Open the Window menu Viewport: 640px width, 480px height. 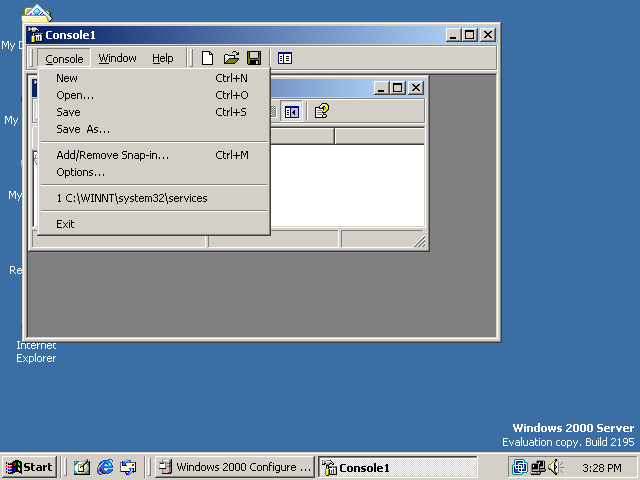[118, 58]
